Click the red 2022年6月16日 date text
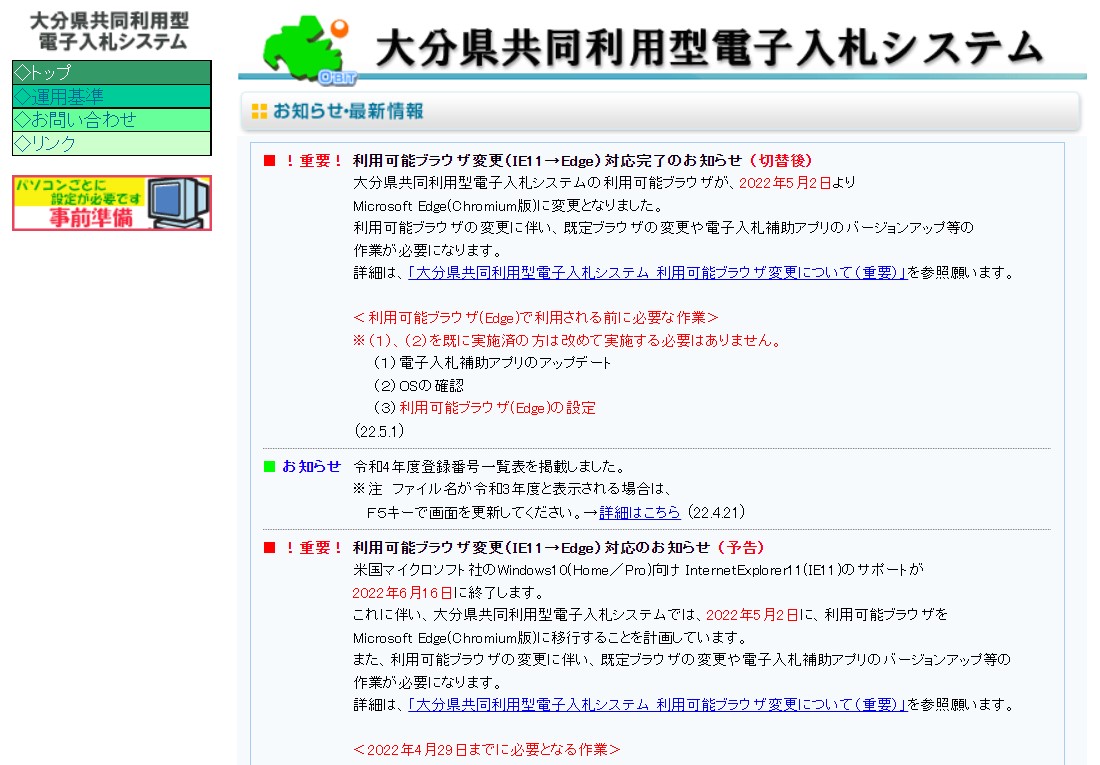1100x765 pixels. [403, 592]
